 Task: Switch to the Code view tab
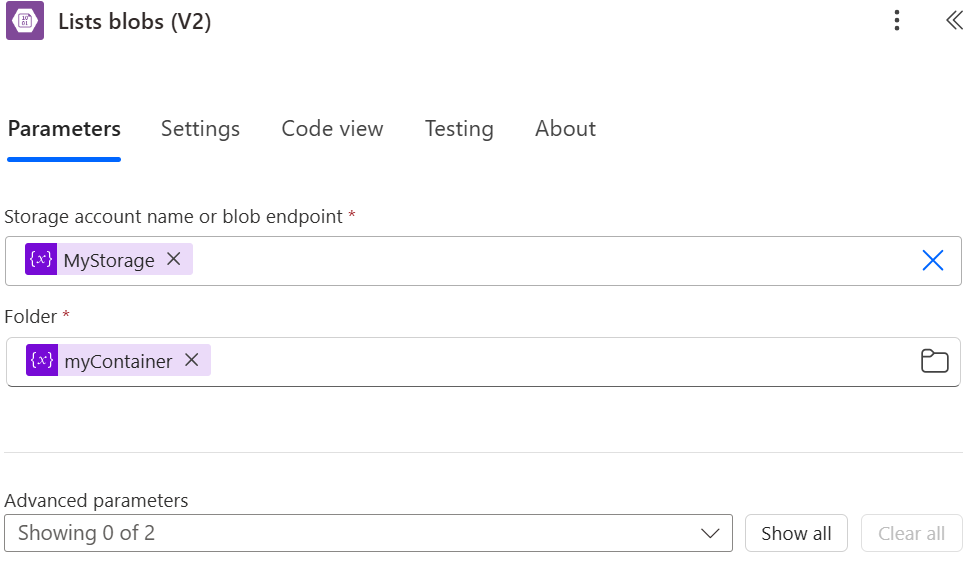[332, 129]
